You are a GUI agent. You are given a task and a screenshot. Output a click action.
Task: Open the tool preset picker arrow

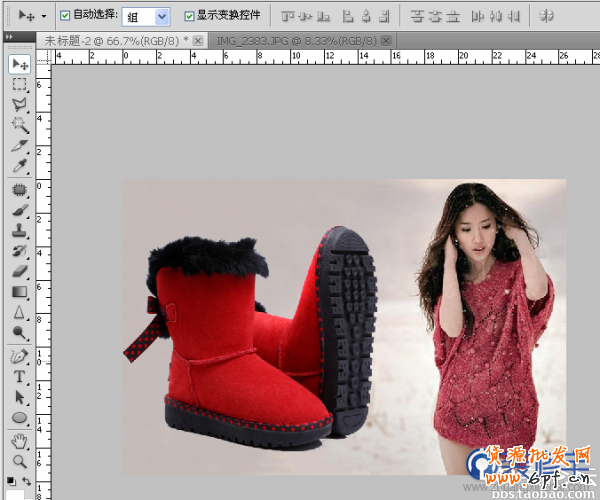point(44,17)
